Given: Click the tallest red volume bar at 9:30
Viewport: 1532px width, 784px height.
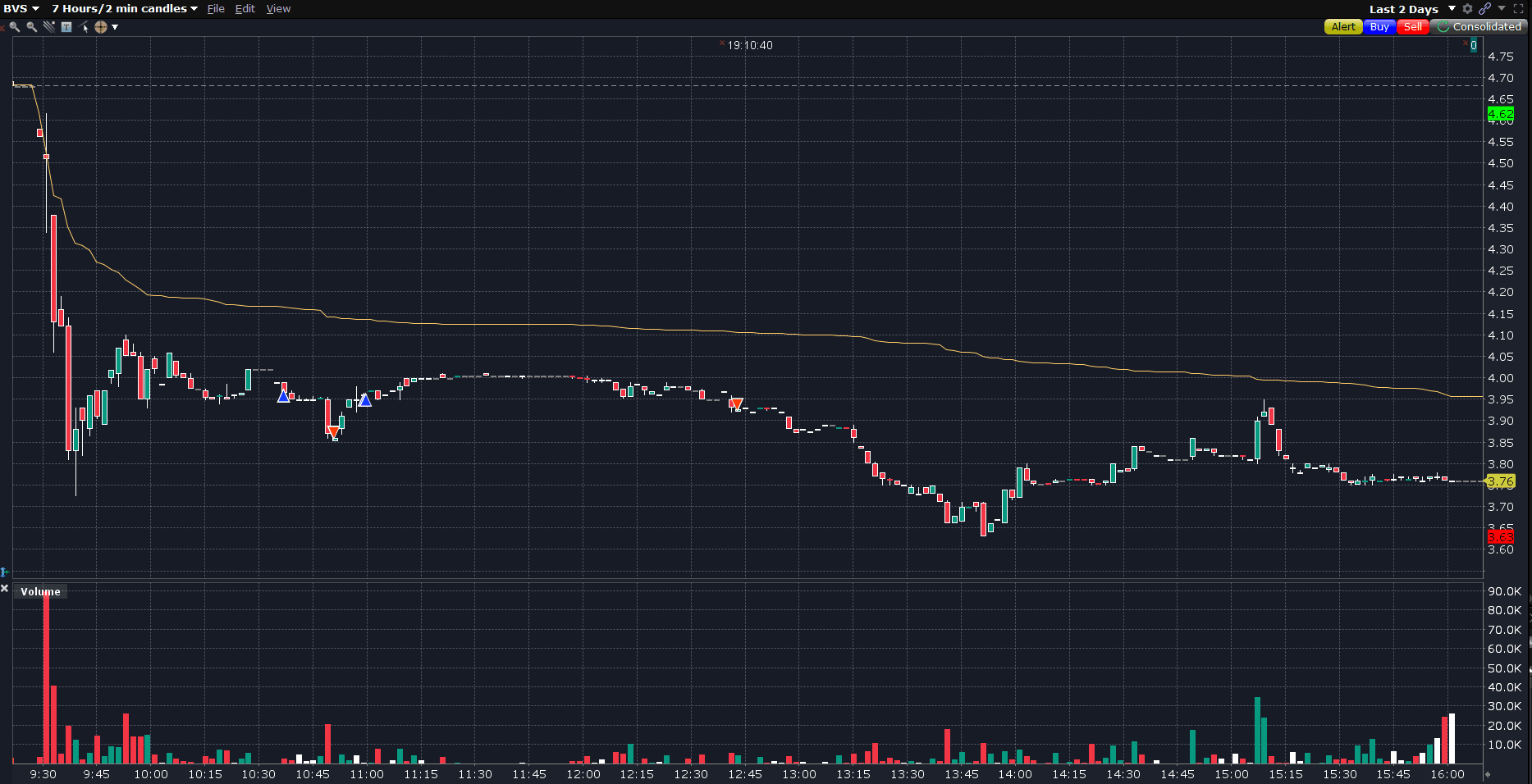Looking at the screenshot, I should tap(46, 677).
